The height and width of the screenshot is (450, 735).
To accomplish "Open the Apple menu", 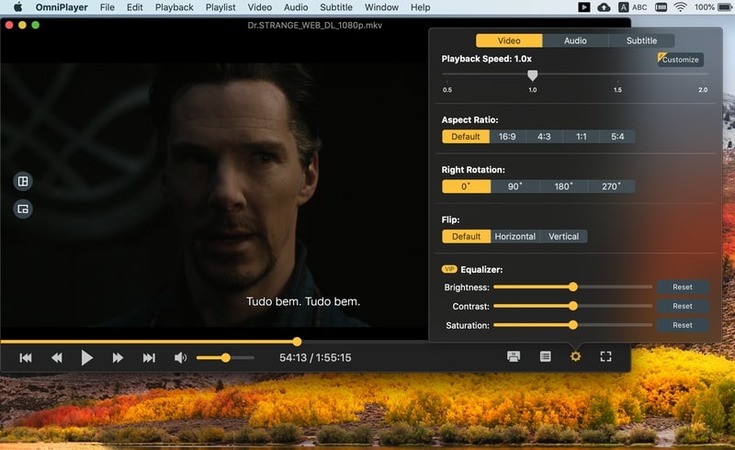I will (x=17, y=7).
